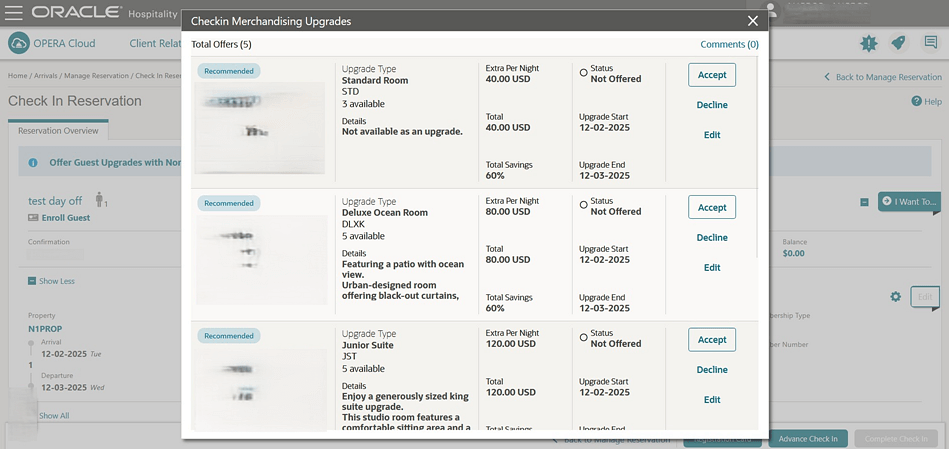The image size is (949, 449).
Task: Click the guest count person icon
Action: [100, 200]
